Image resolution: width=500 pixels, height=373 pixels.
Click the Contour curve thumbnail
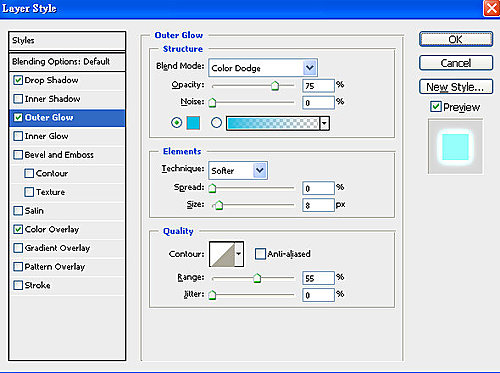coord(222,254)
